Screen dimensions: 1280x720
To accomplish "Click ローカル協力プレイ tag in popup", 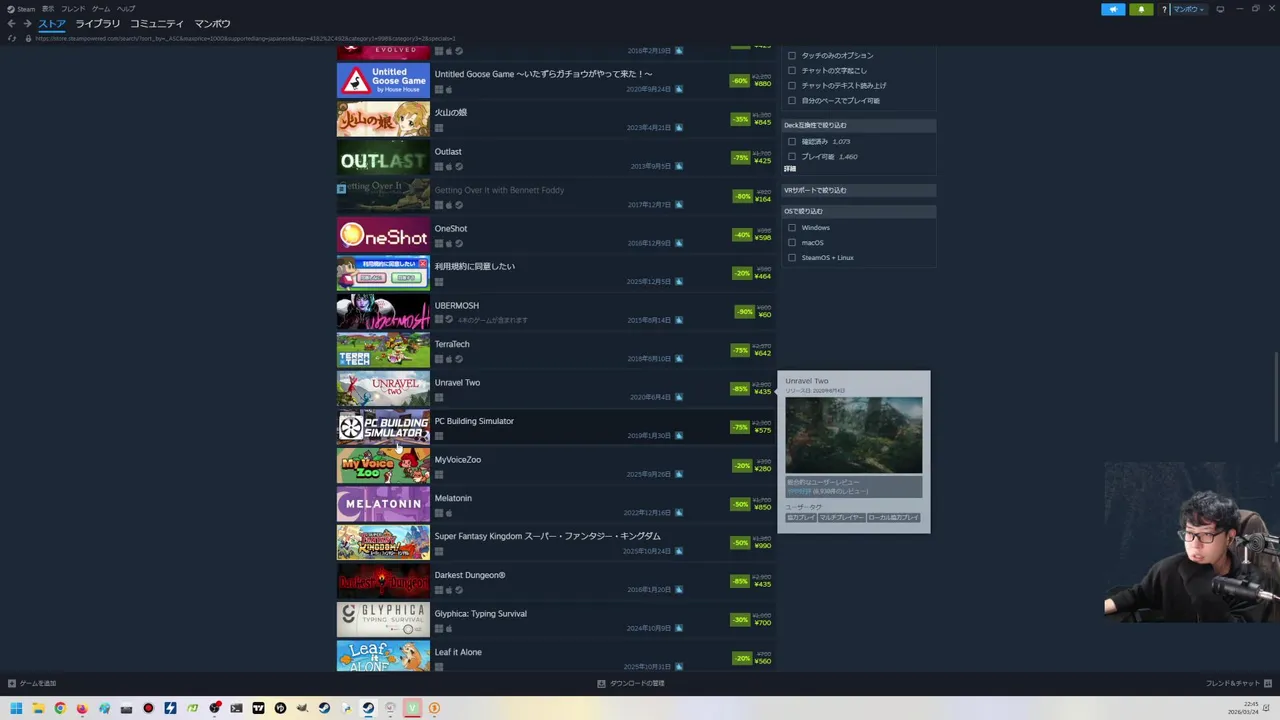I will (893, 517).
